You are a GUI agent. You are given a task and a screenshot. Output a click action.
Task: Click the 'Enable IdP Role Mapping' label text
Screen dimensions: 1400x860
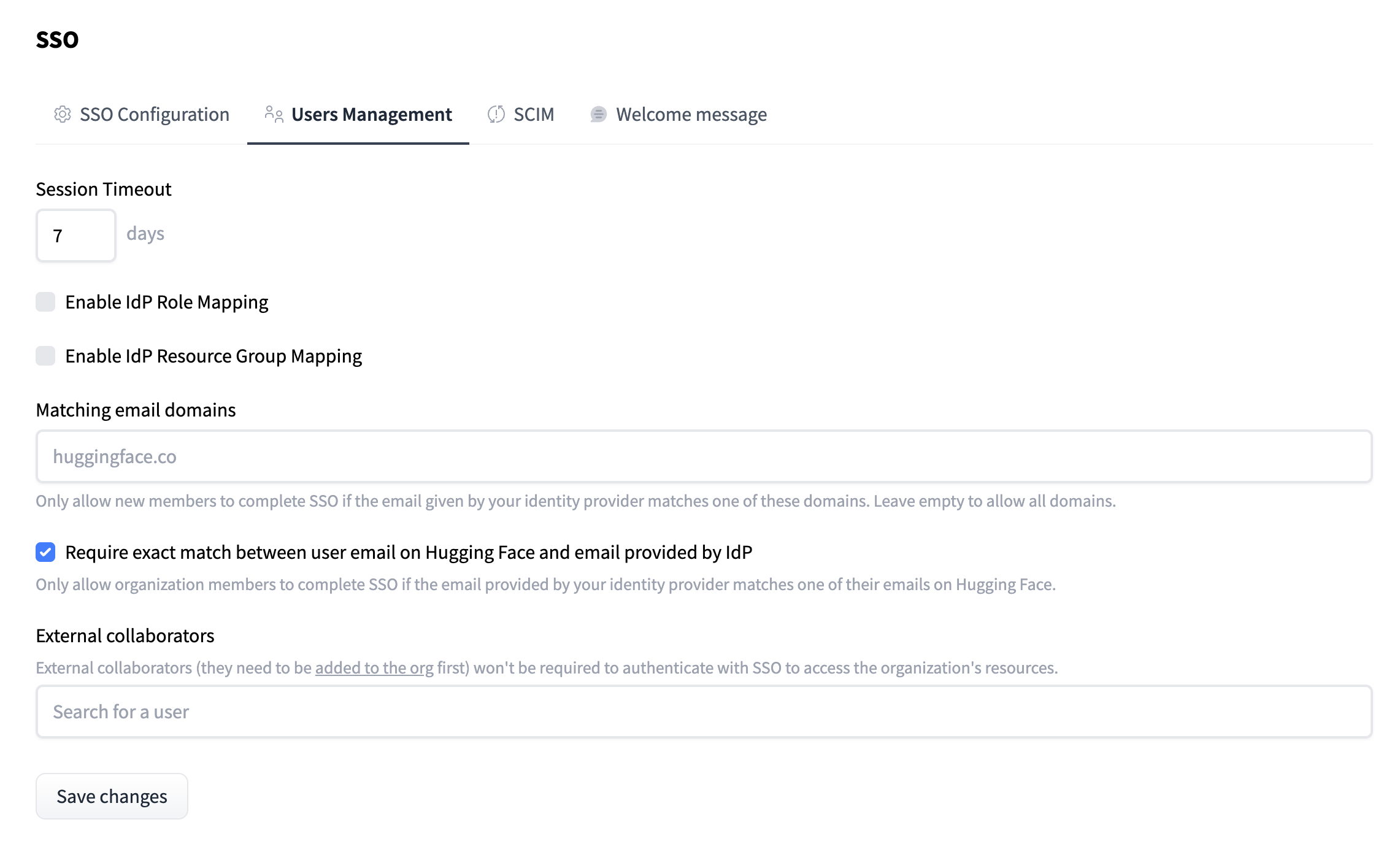pos(166,302)
